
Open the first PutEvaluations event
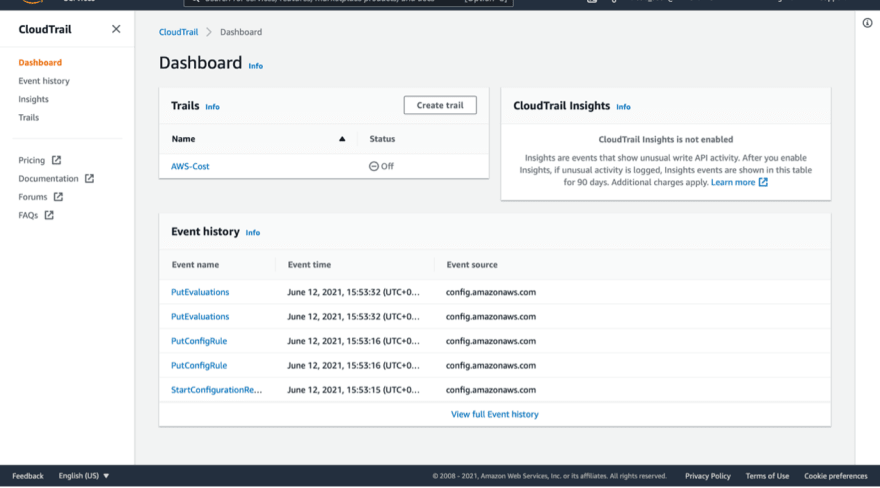(200, 292)
